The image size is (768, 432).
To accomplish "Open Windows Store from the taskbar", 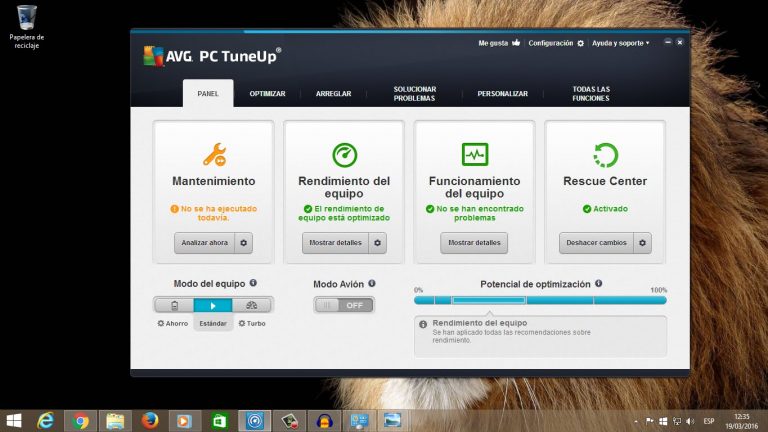I will coord(219,421).
